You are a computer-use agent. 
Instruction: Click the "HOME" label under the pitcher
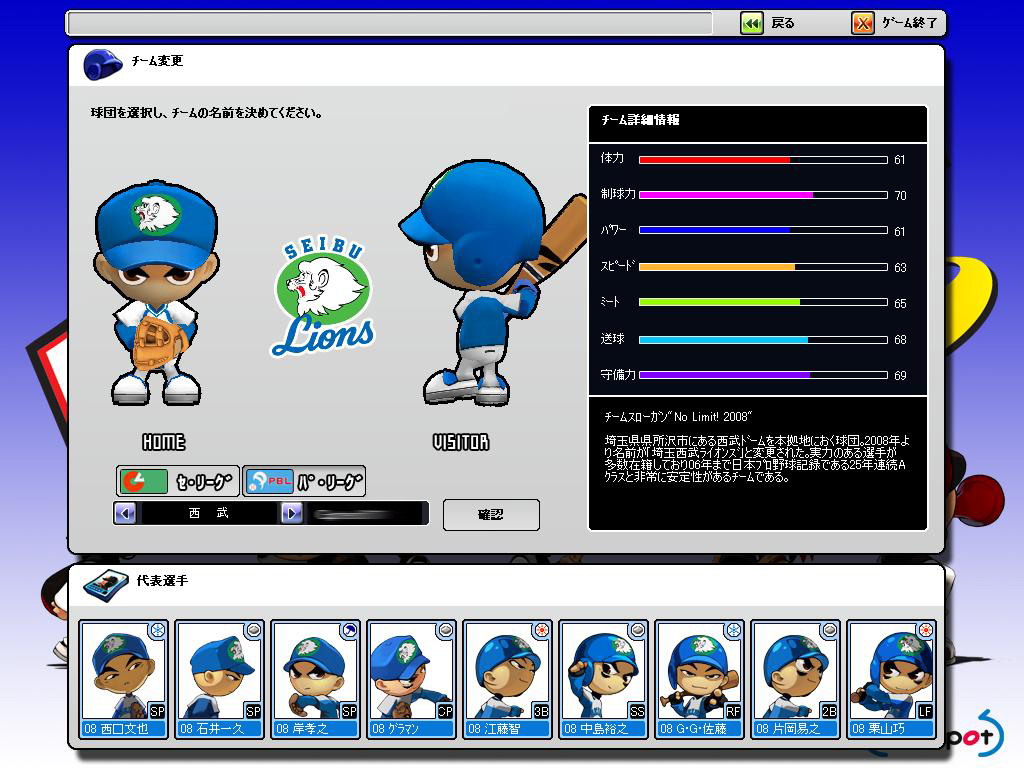click(164, 443)
